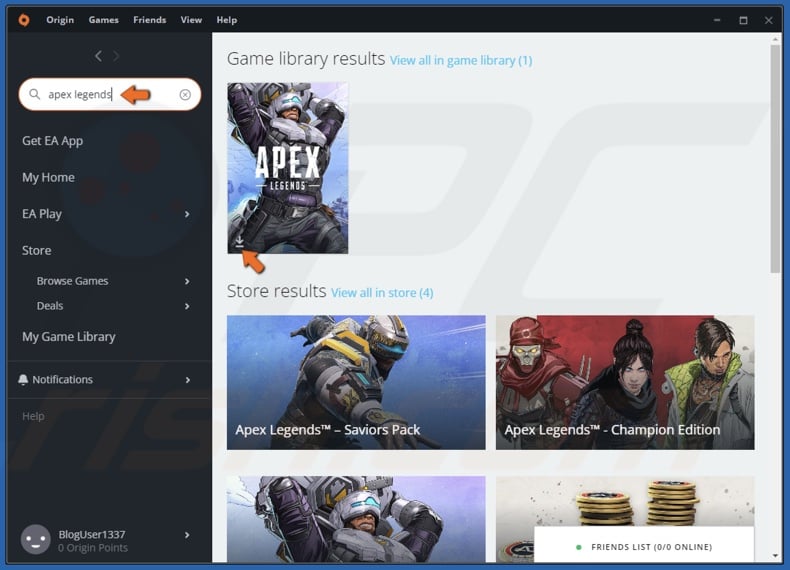Open the Origin menu

tap(60, 20)
